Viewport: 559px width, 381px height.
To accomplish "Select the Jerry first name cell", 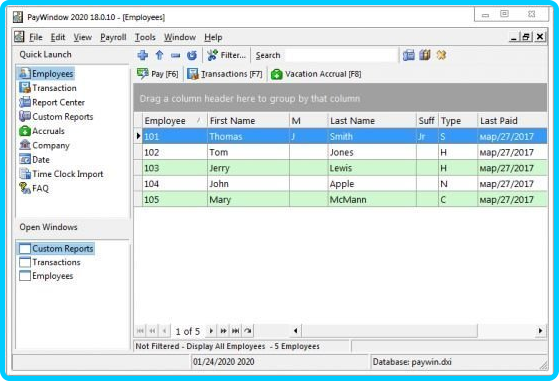I will (248, 168).
